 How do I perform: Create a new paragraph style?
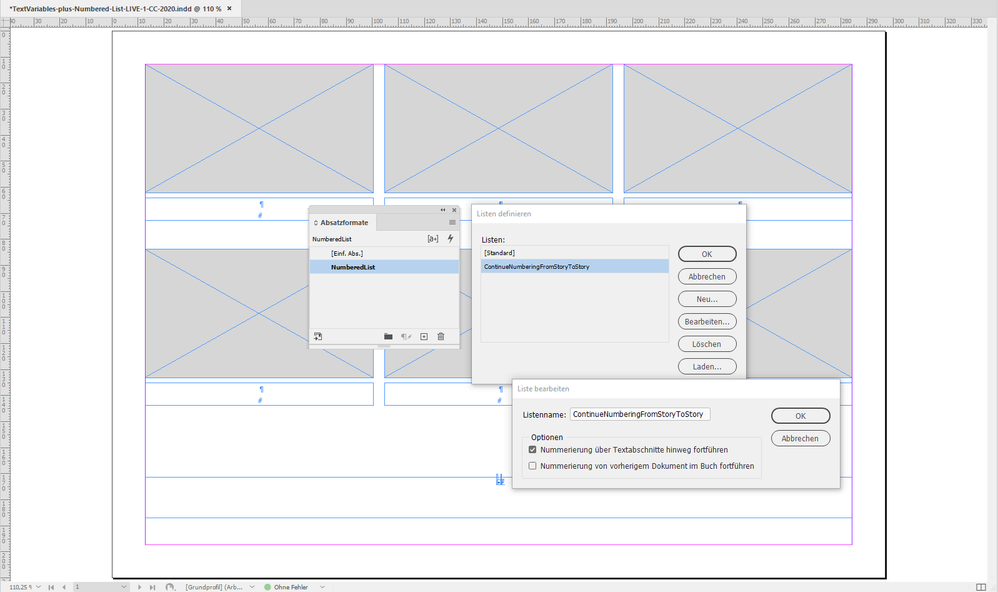click(424, 336)
